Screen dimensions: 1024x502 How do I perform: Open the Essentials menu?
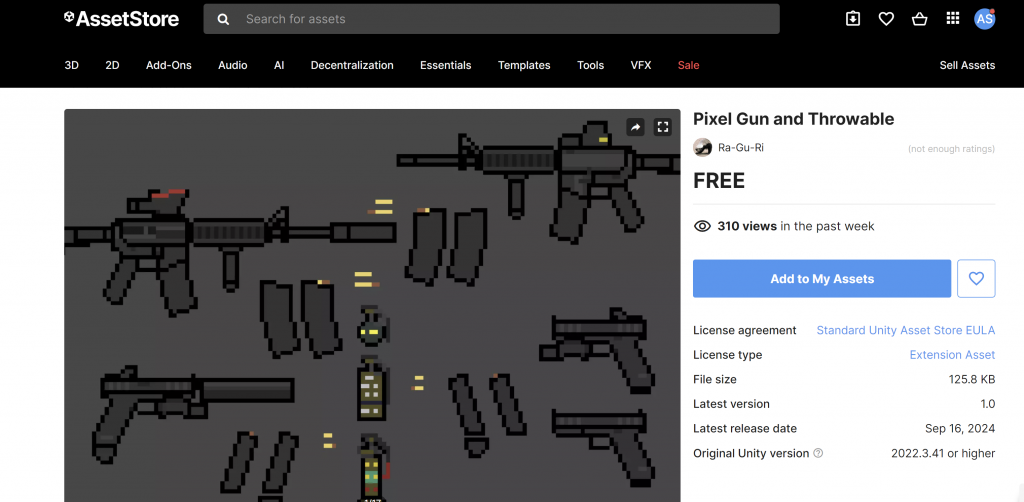pyautogui.click(x=445, y=65)
